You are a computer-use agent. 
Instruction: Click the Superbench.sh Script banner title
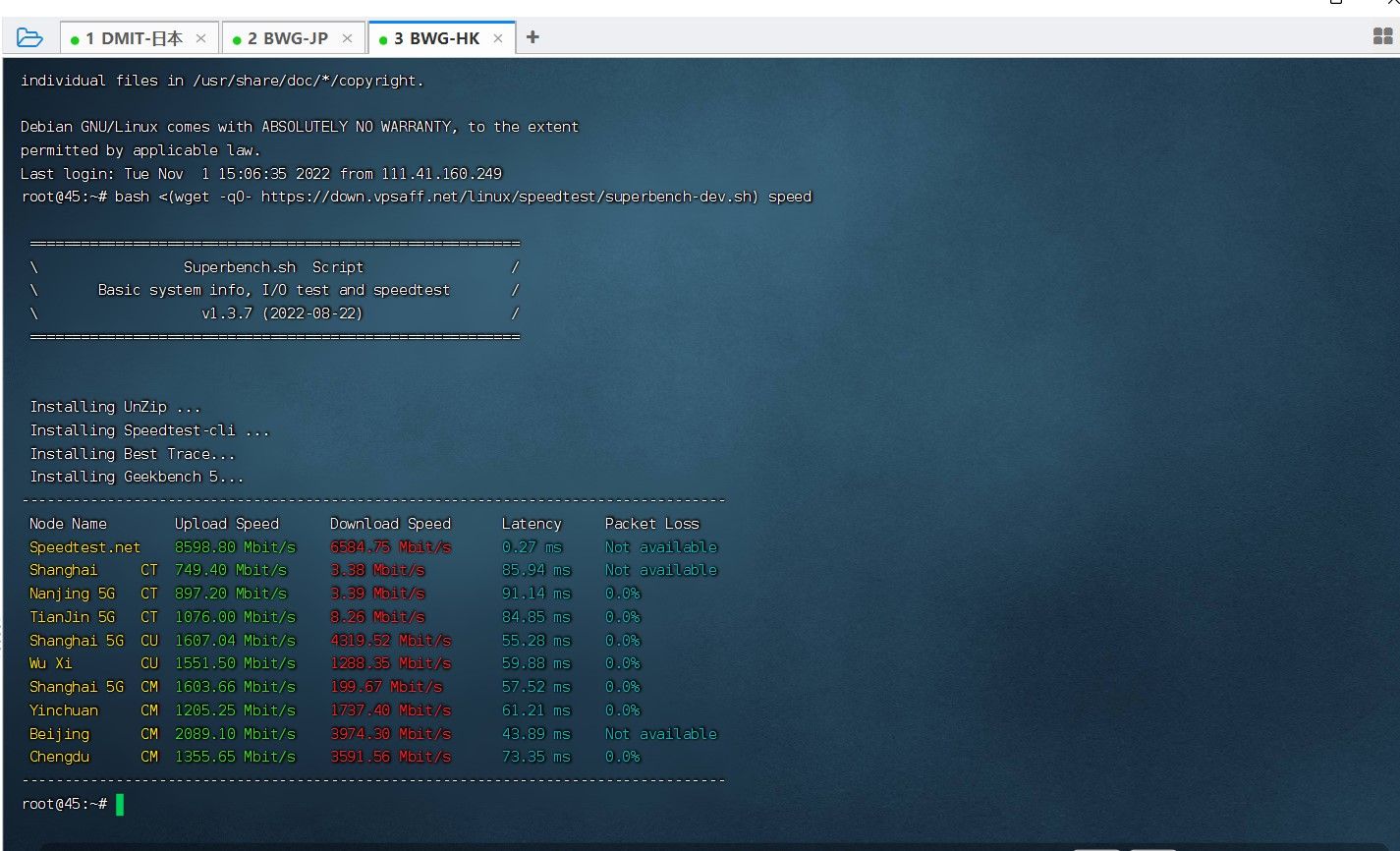pyautogui.click(x=273, y=267)
